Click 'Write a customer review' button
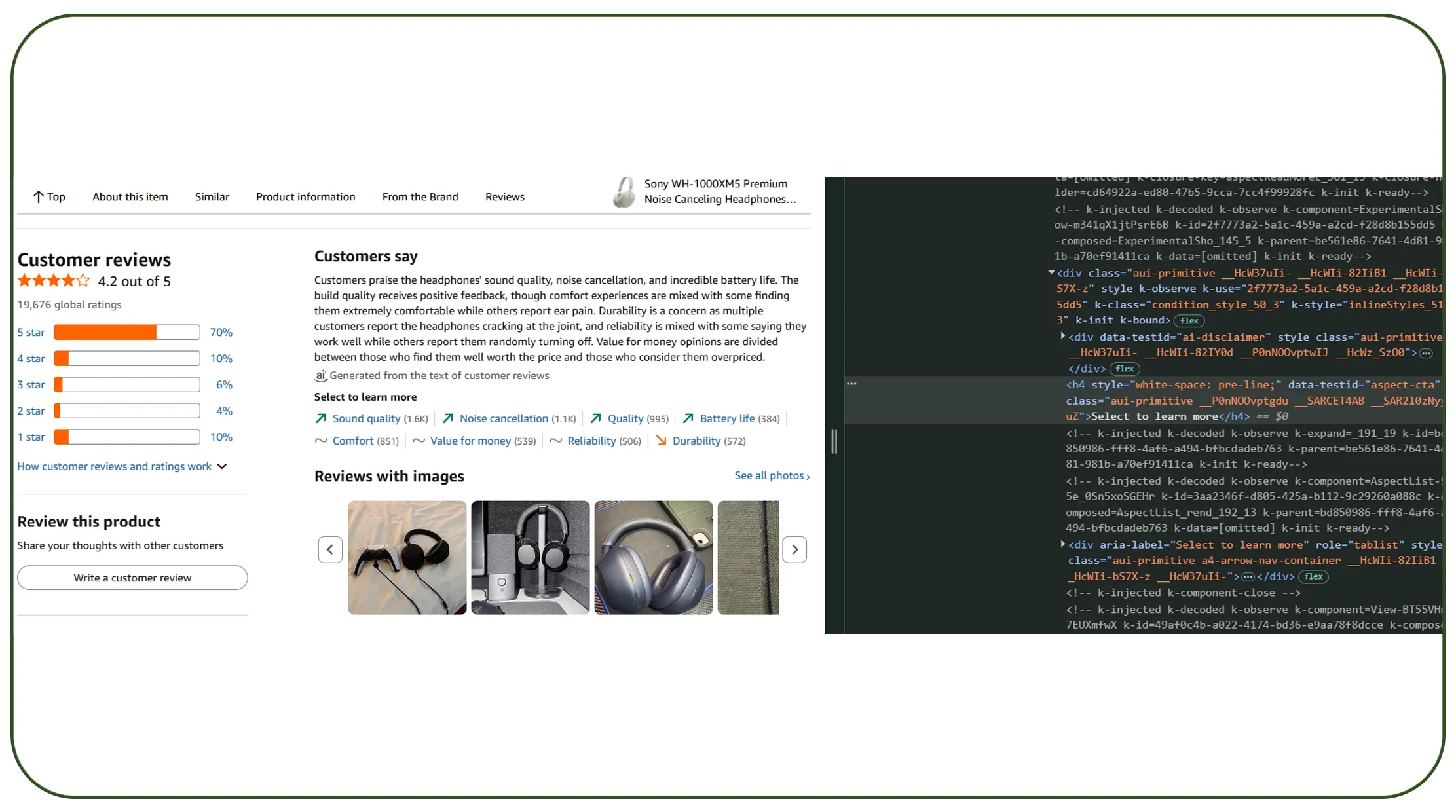Viewport: 1456px width, 812px height. tap(132, 578)
